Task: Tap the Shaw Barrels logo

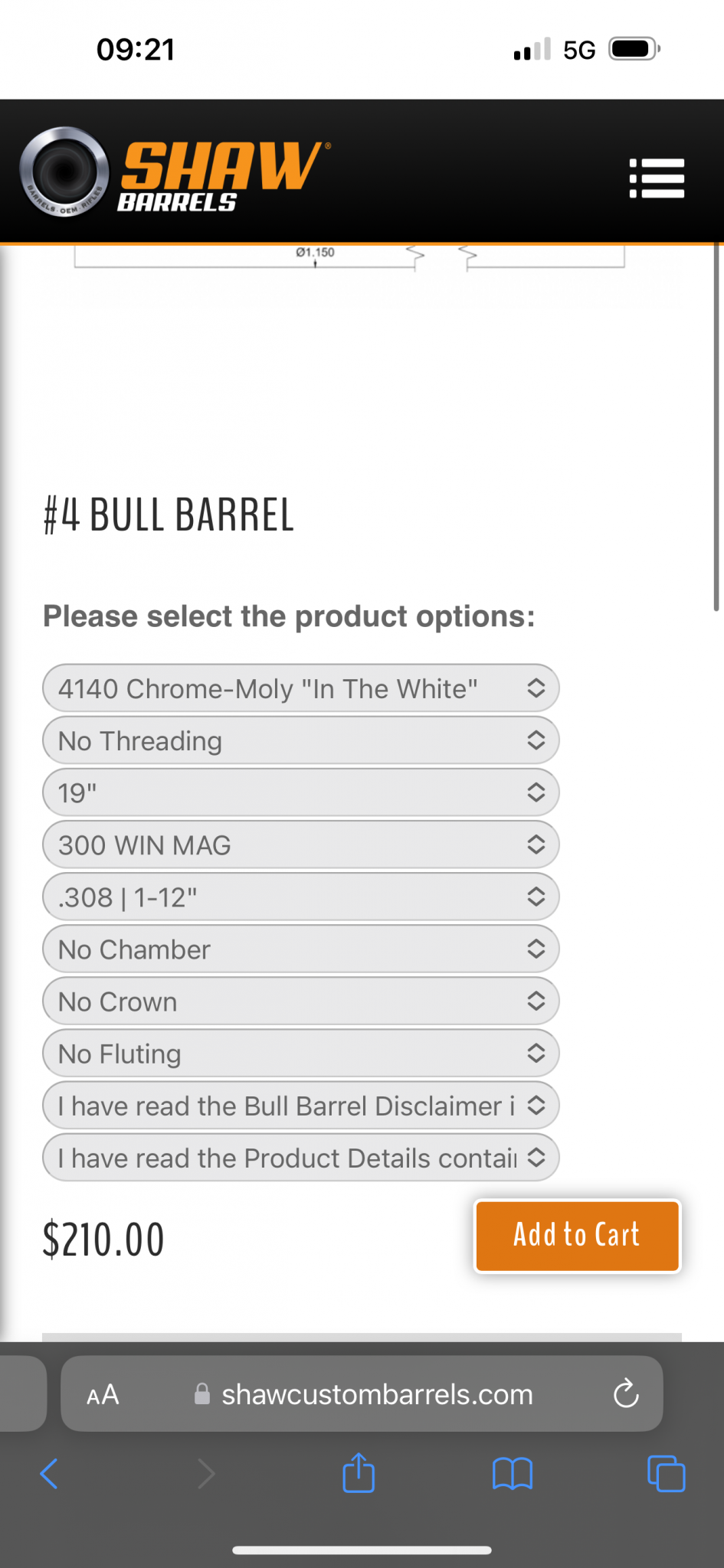Action: pyautogui.click(x=175, y=171)
